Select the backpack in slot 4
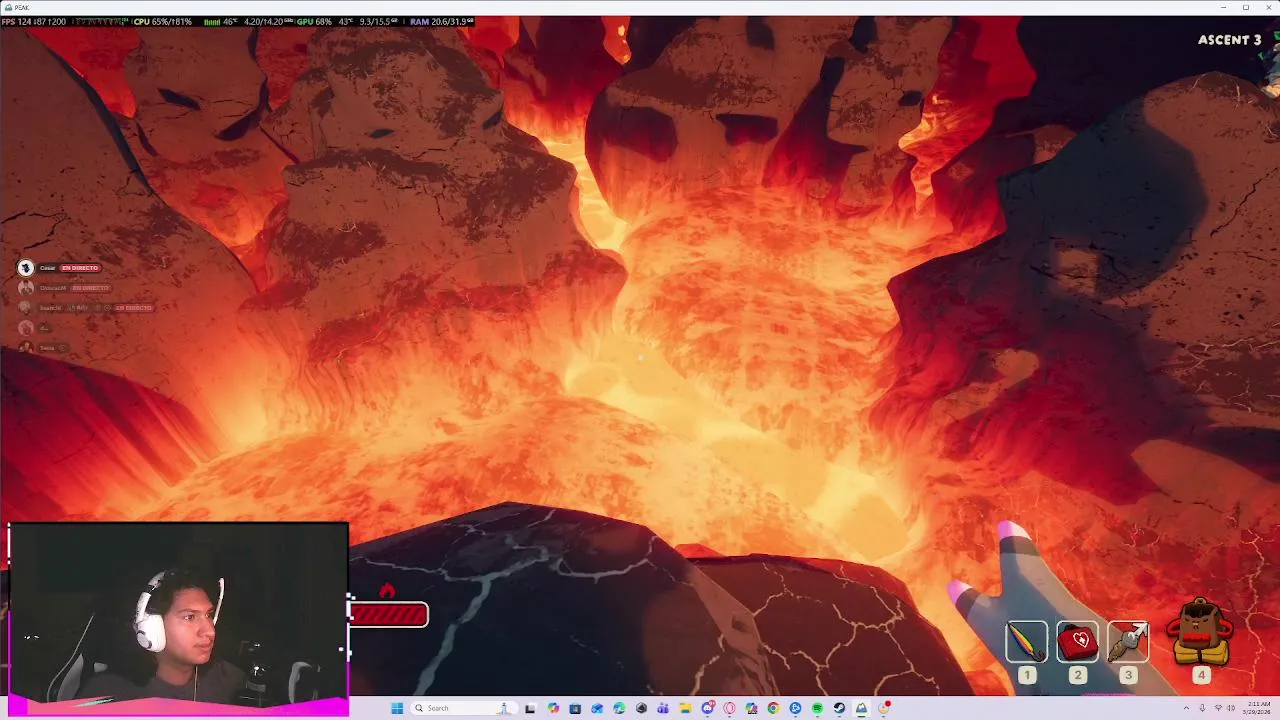Image resolution: width=1280 pixels, height=720 pixels. (x=1201, y=632)
